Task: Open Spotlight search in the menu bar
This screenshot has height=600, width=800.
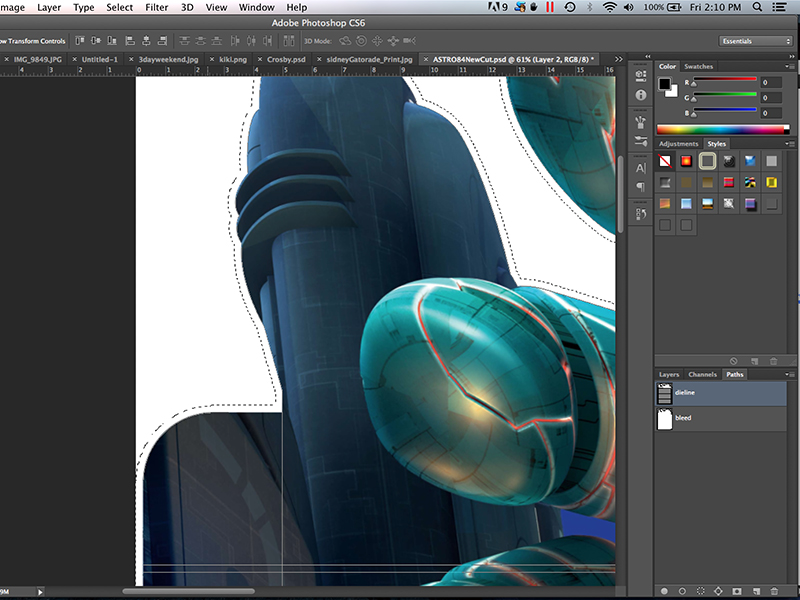Action: tap(758, 7)
